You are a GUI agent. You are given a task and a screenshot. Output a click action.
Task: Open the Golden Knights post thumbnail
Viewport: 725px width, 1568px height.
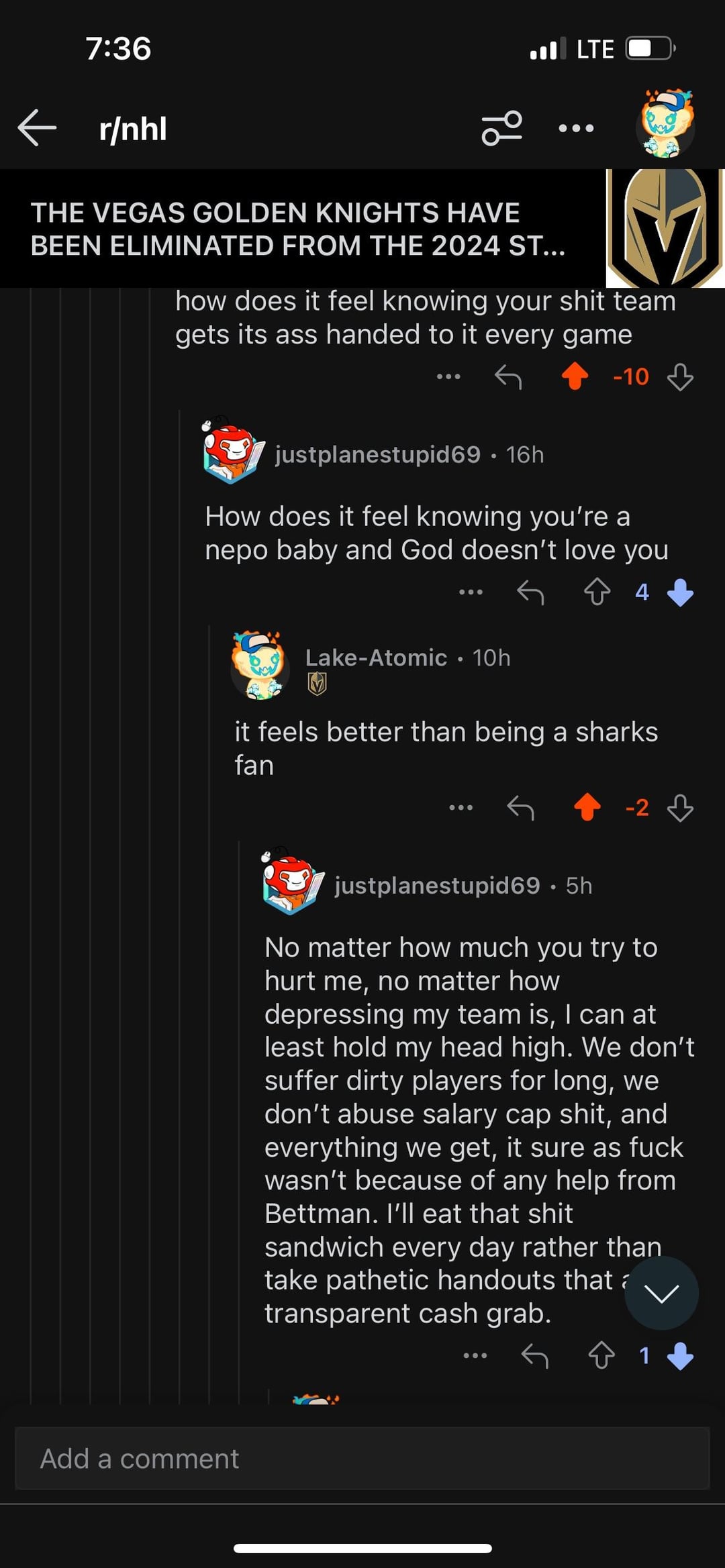point(665,228)
